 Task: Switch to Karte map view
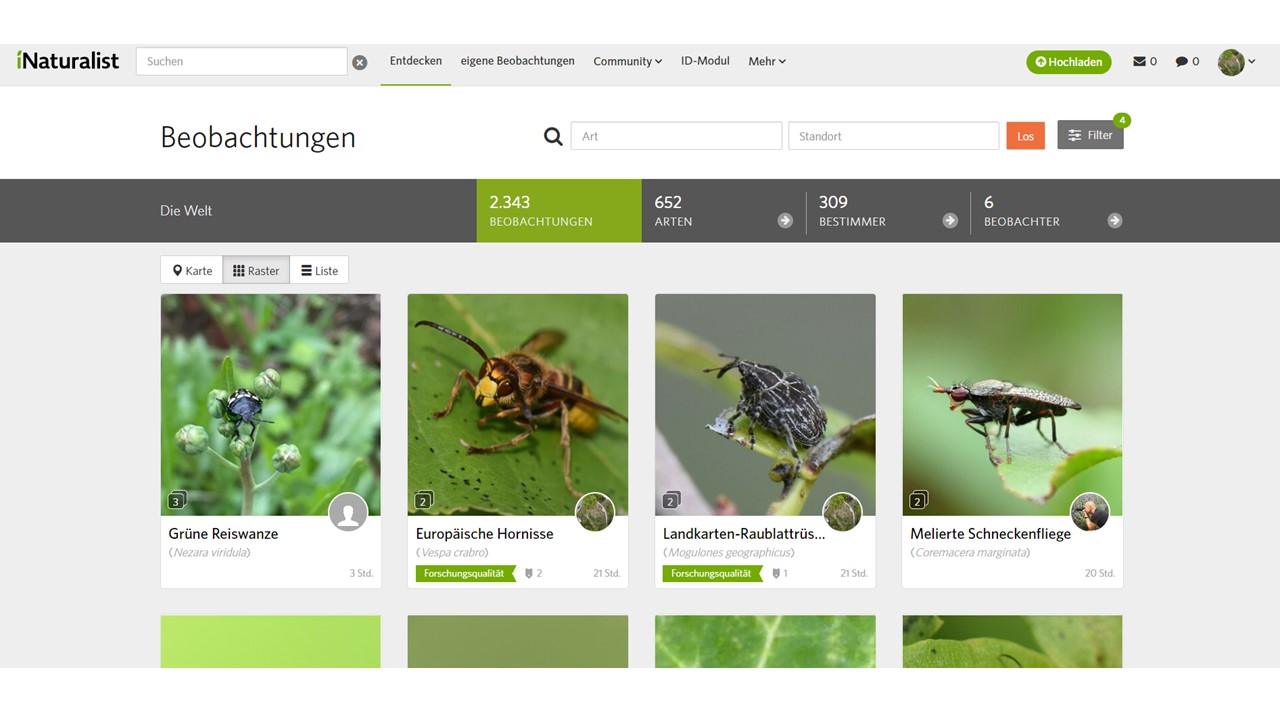pos(192,270)
